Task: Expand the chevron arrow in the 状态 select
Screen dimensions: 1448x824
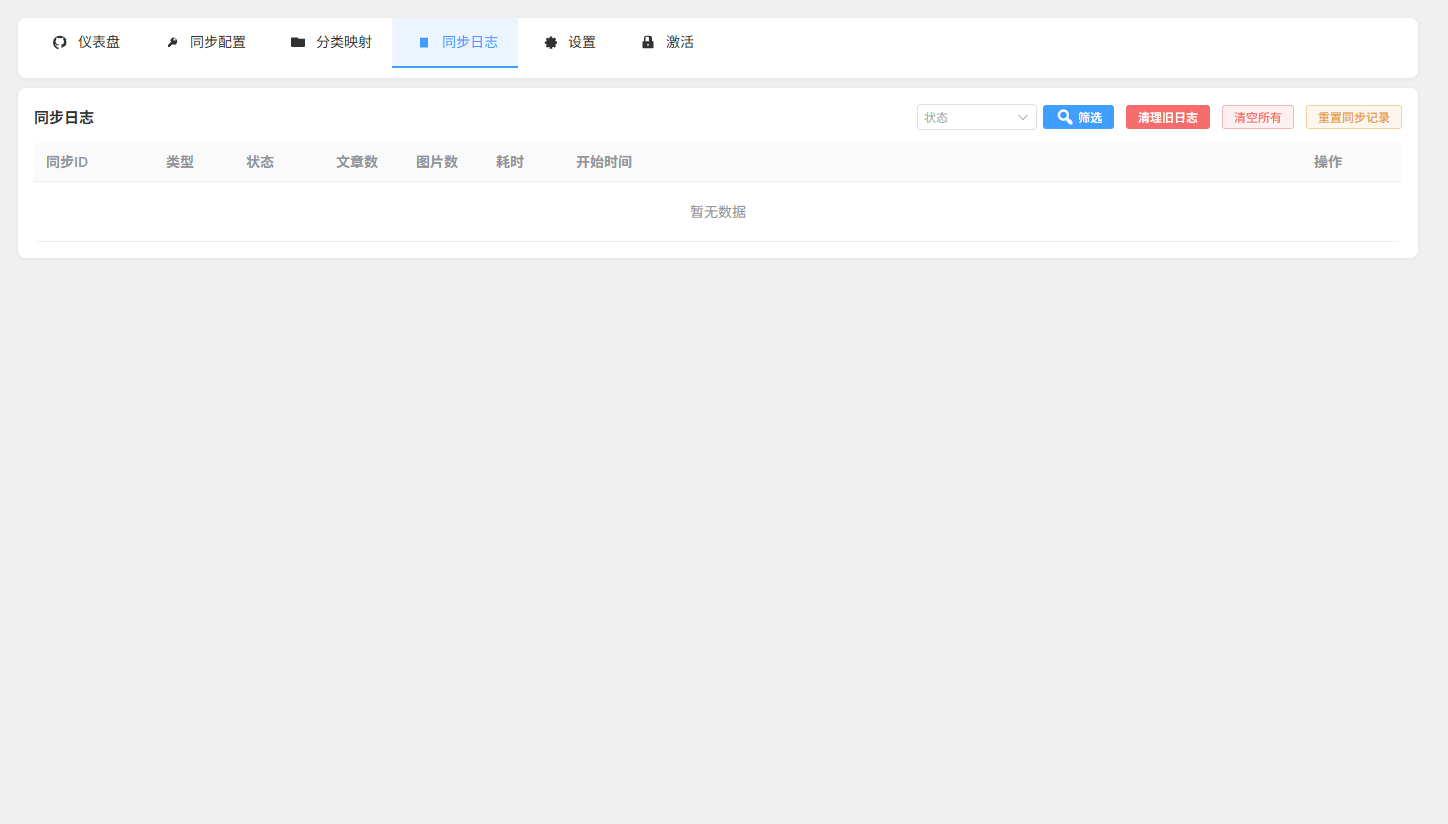Action: click(x=1023, y=117)
